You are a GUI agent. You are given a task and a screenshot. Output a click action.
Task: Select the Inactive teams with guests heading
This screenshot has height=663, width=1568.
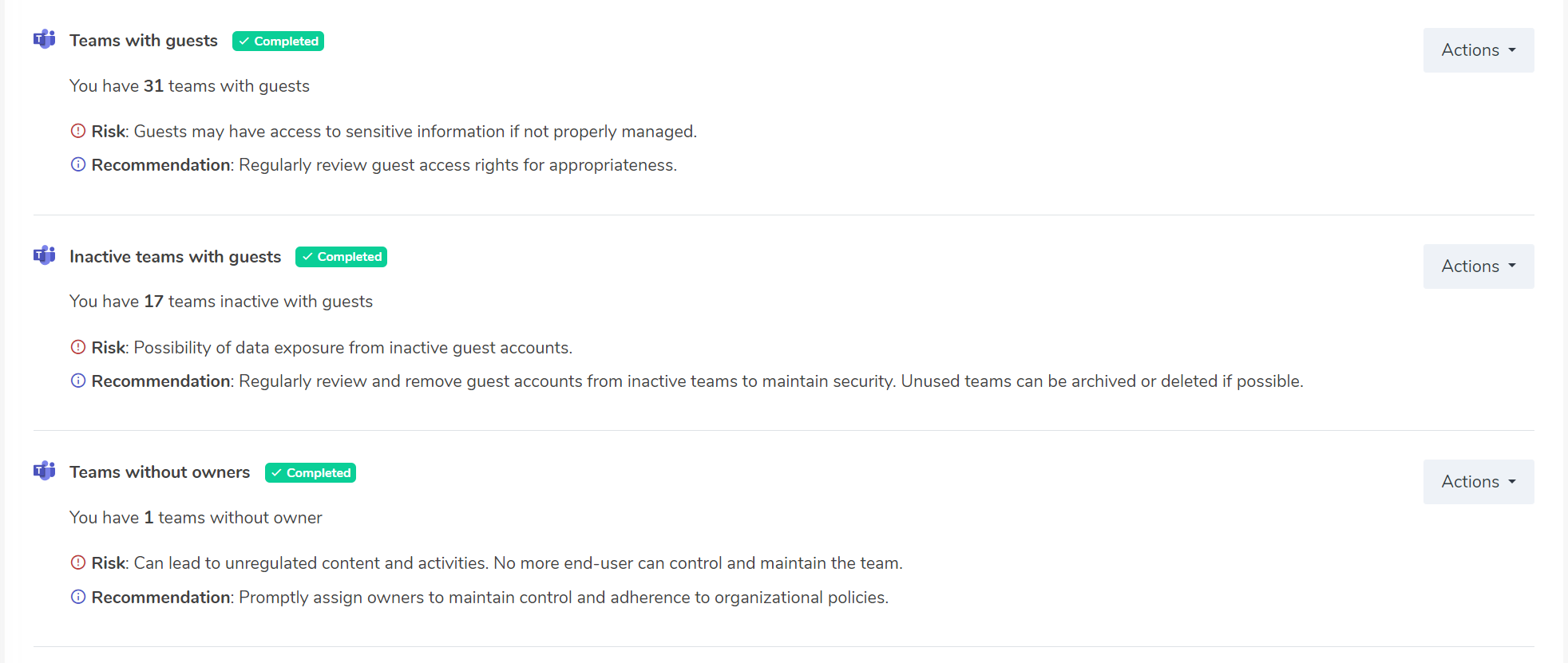tap(176, 257)
